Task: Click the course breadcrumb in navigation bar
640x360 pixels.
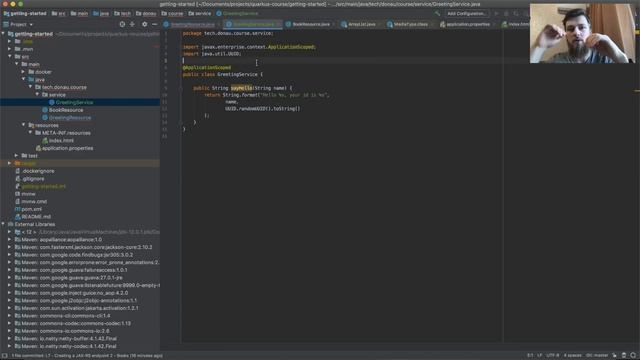Action: coord(172,13)
